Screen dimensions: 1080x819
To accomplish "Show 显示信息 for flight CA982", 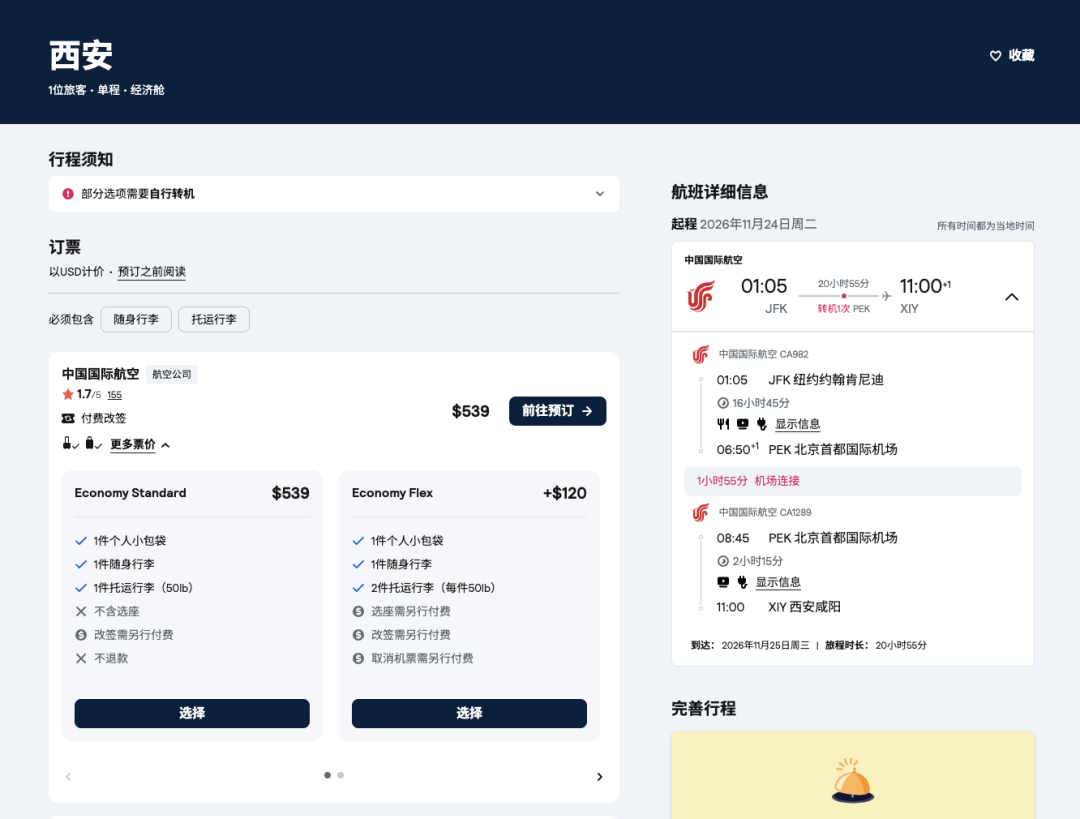I will tap(797, 424).
